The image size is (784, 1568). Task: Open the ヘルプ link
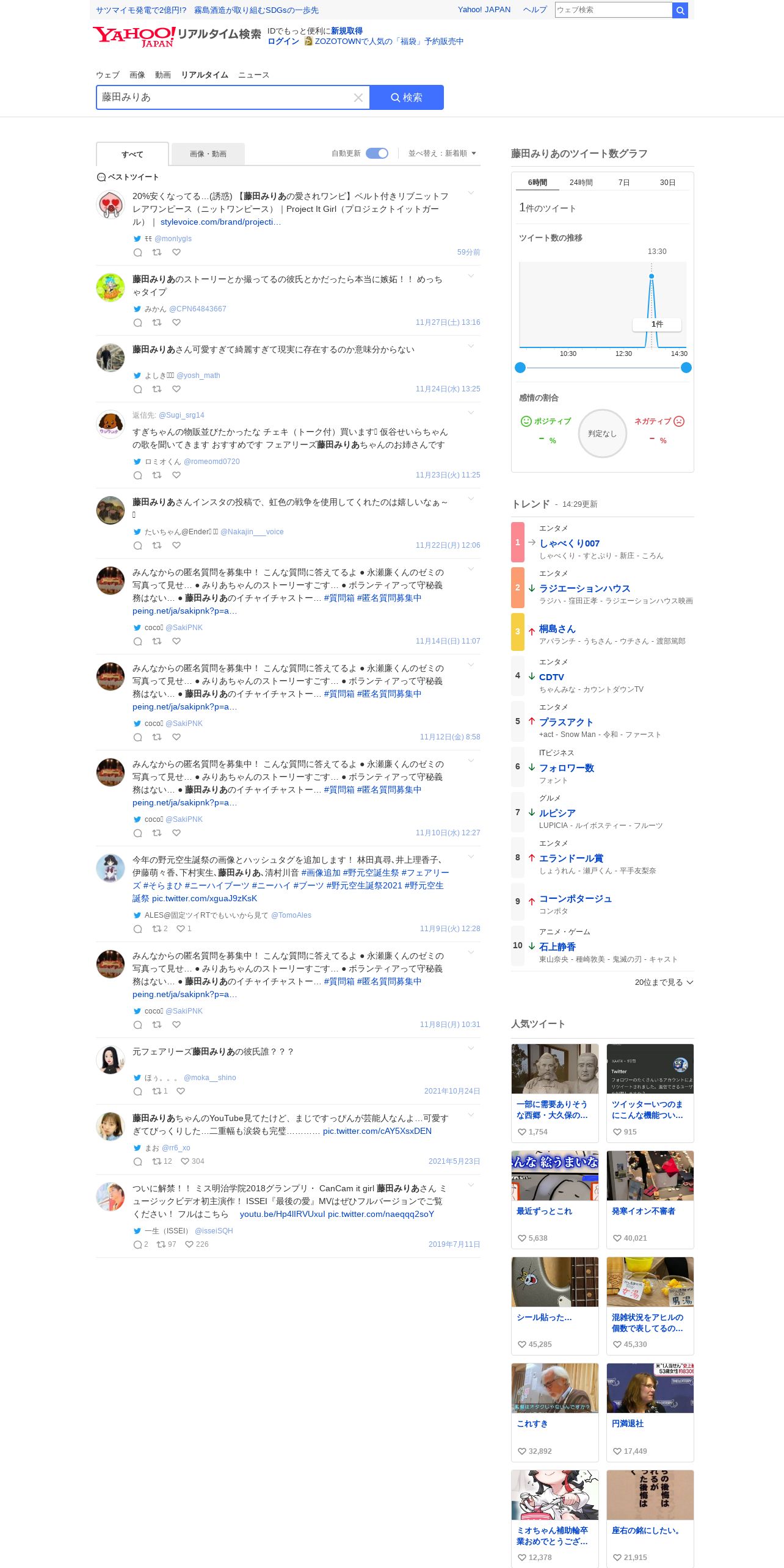[x=535, y=10]
